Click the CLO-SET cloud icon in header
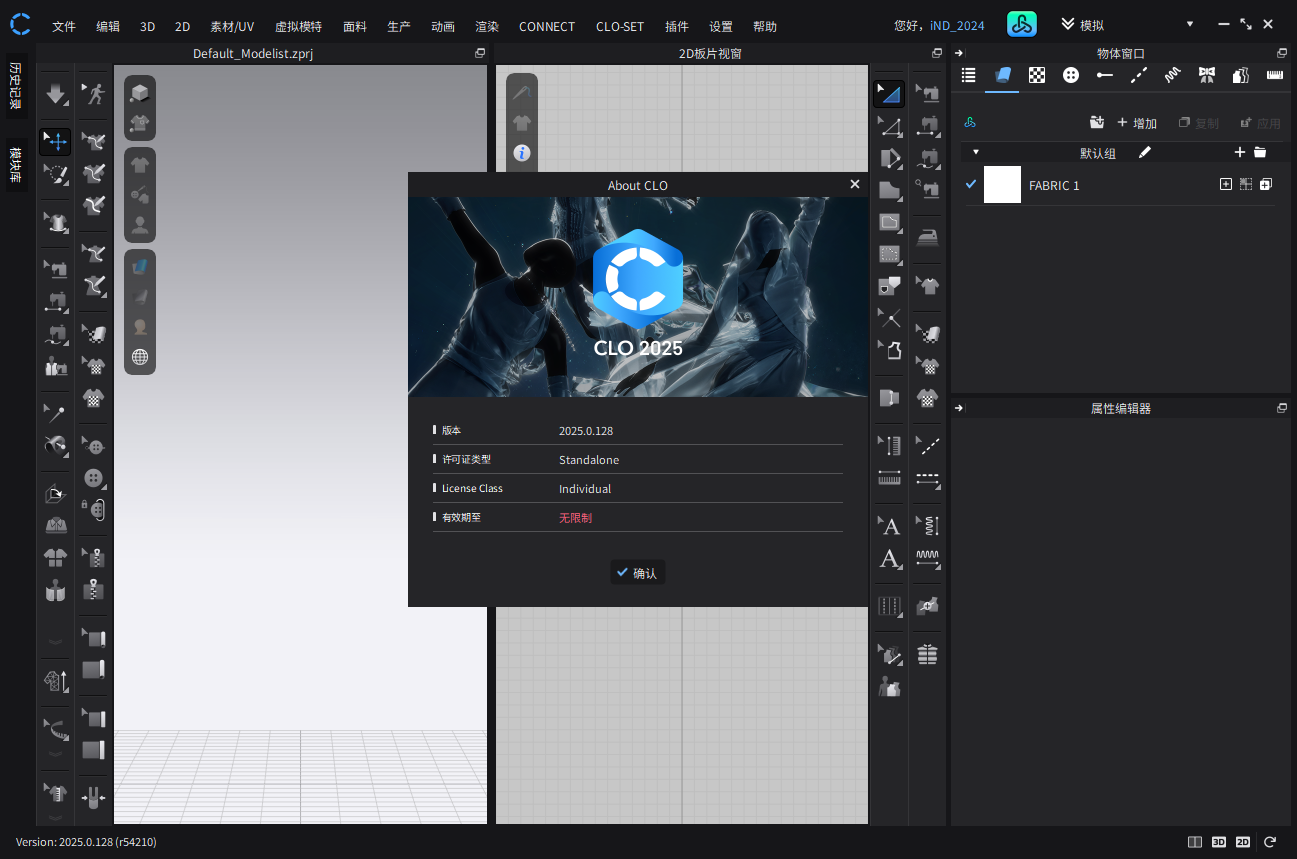1297x859 pixels. coord(1021,25)
